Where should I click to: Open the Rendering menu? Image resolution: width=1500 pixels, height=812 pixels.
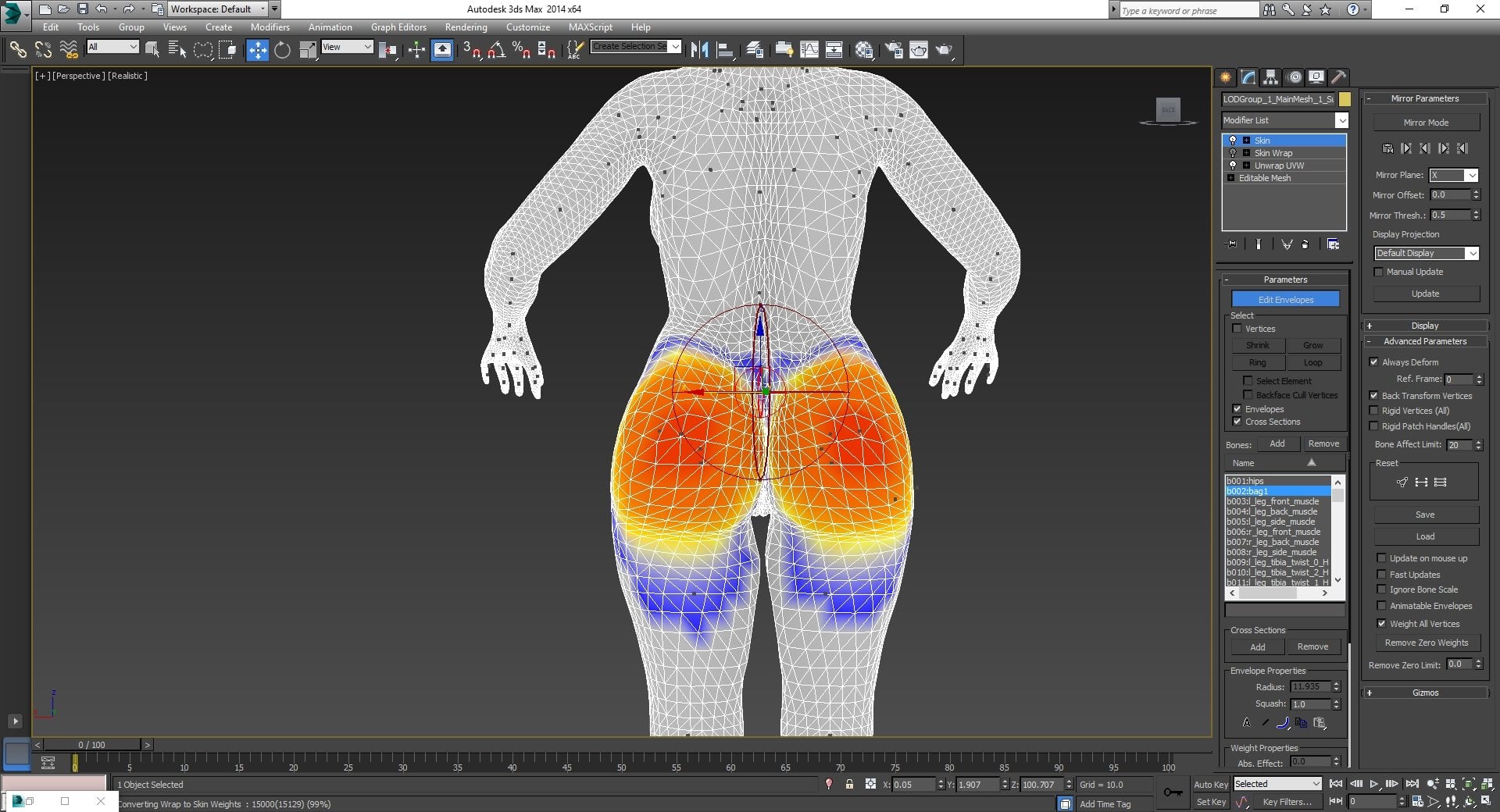pyautogui.click(x=466, y=27)
